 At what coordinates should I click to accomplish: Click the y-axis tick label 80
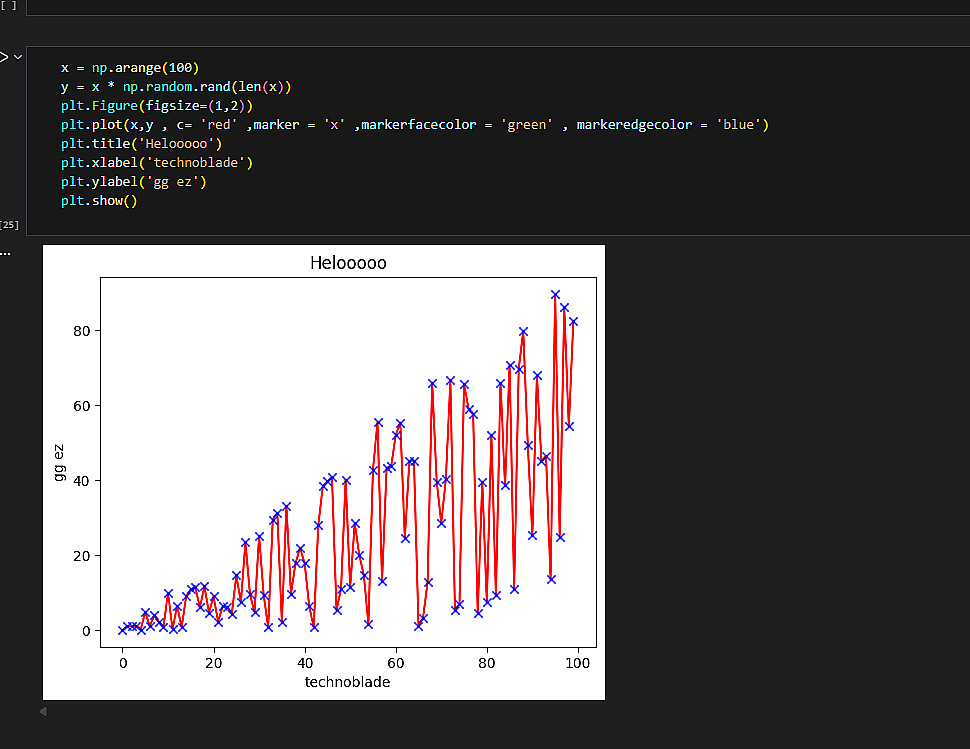point(84,331)
